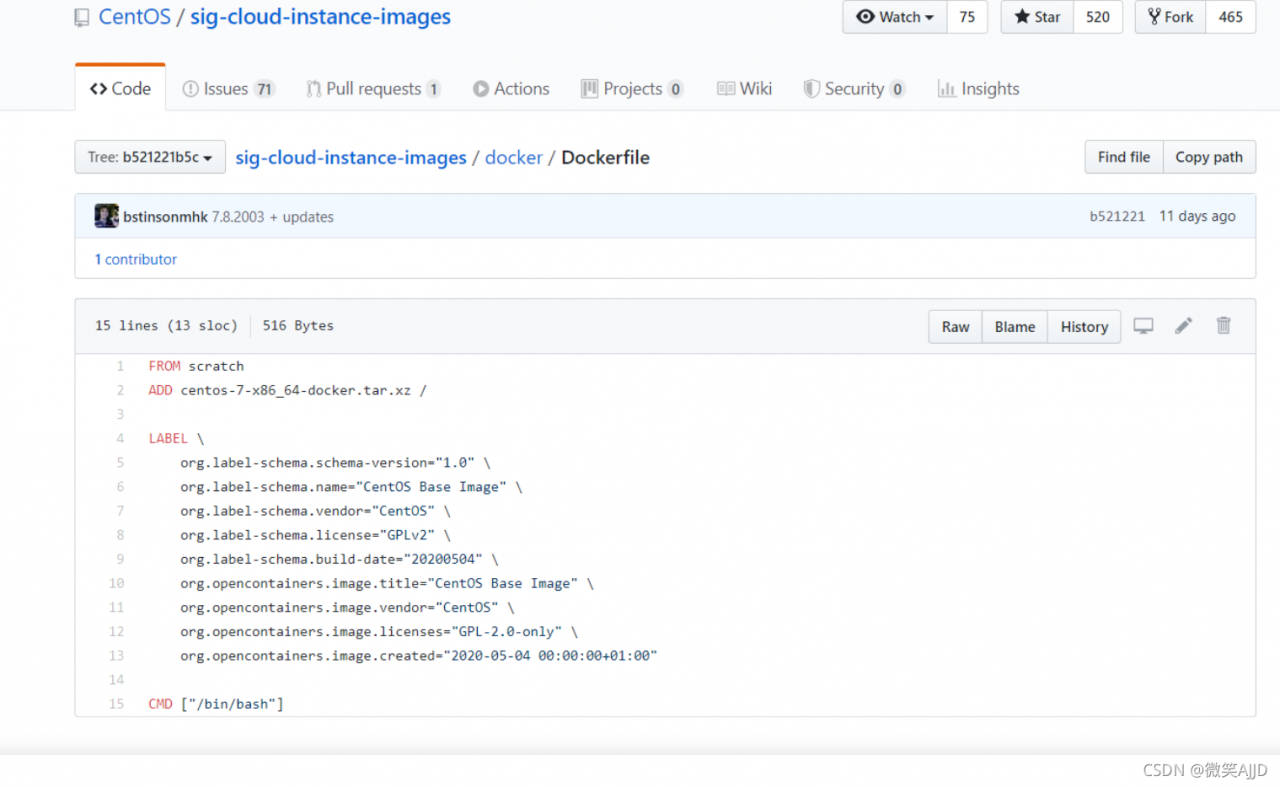Open the Watch dropdown button

(895, 17)
